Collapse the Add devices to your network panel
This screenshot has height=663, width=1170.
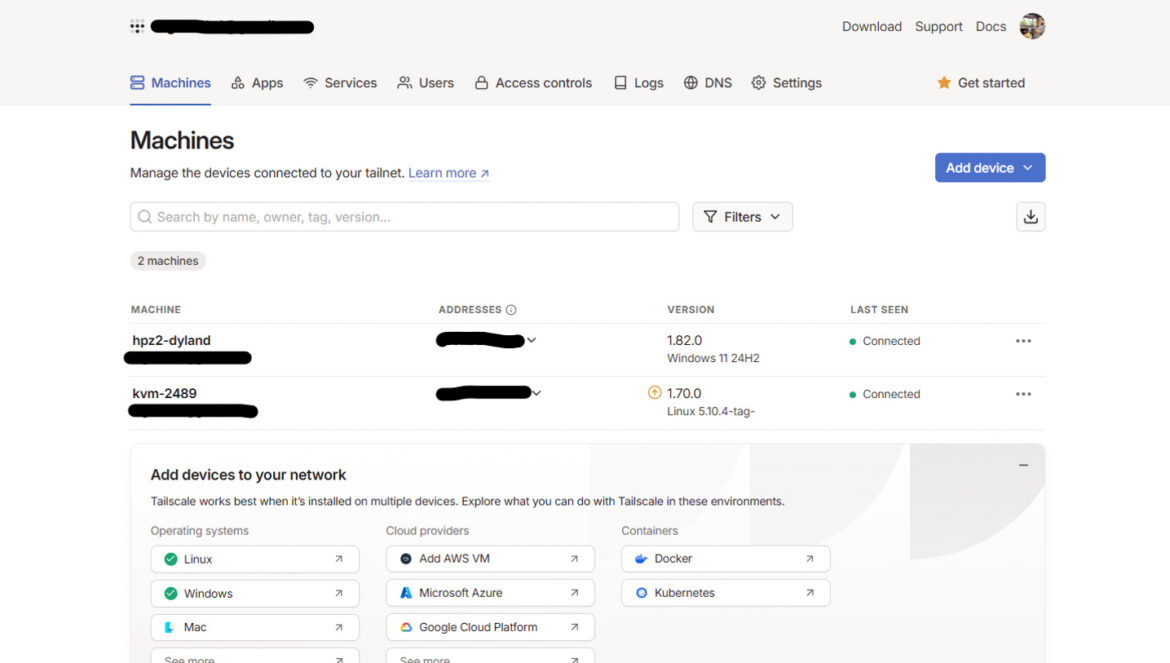pos(1024,465)
